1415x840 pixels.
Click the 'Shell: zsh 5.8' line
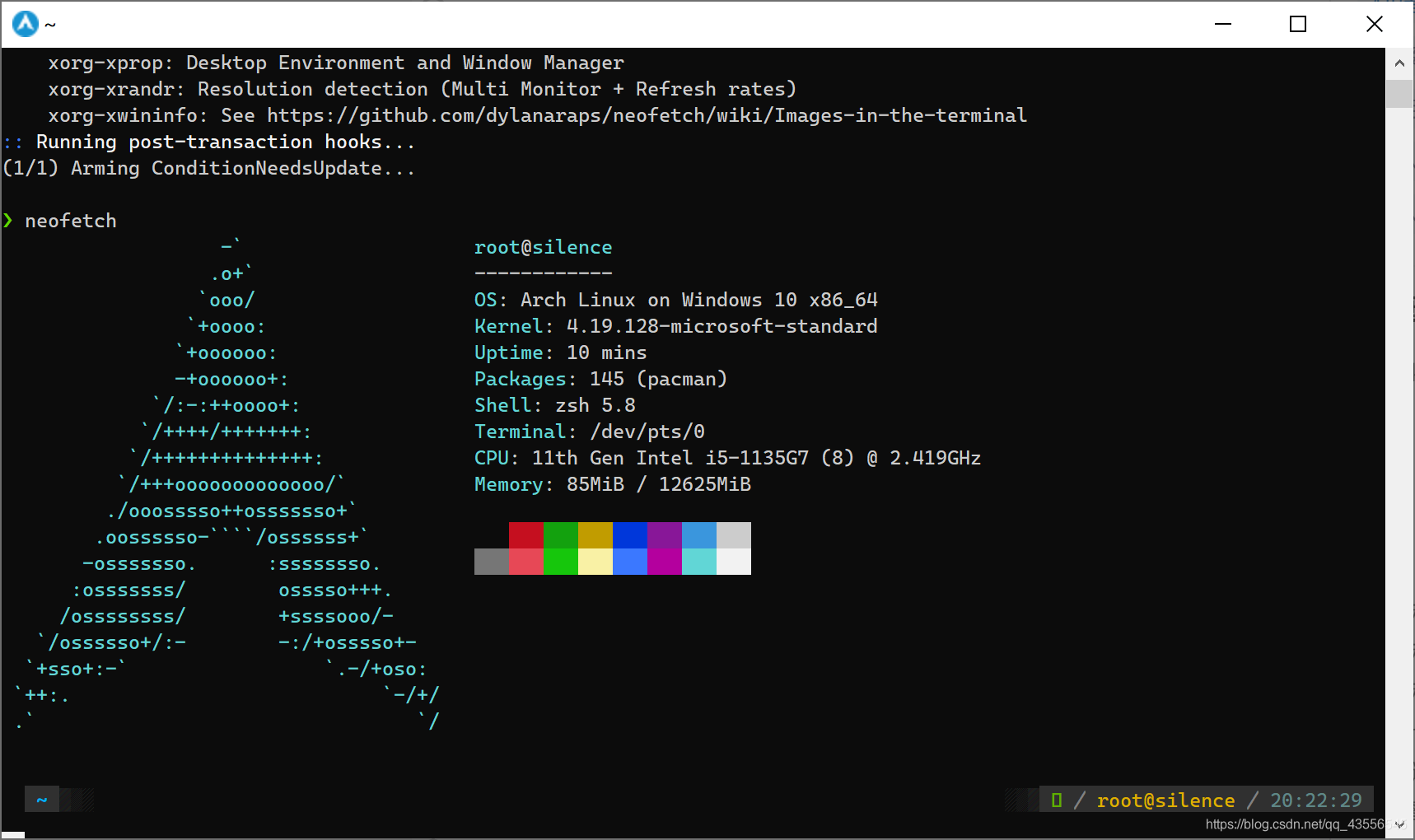(555, 405)
